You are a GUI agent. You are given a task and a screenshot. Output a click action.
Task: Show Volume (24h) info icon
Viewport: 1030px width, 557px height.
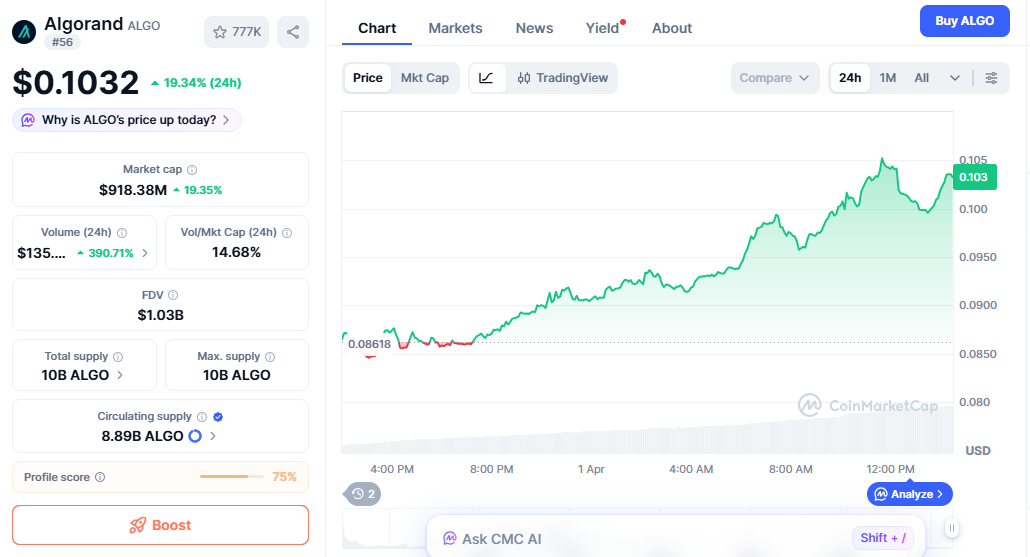click(x=122, y=233)
